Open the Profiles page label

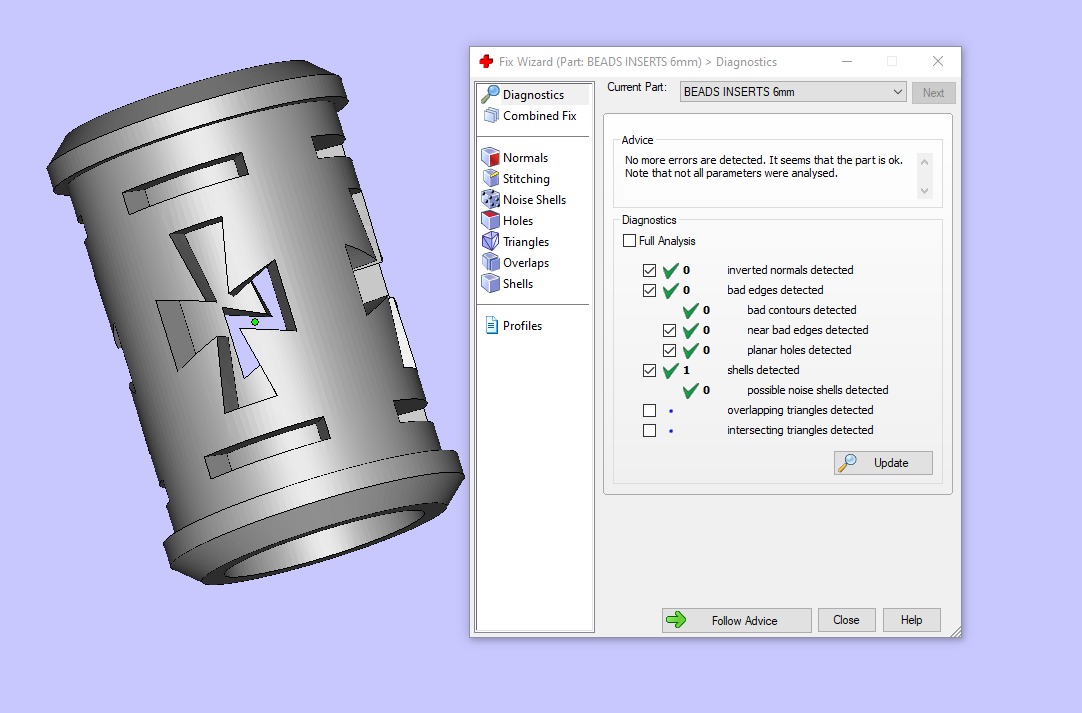click(x=522, y=325)
